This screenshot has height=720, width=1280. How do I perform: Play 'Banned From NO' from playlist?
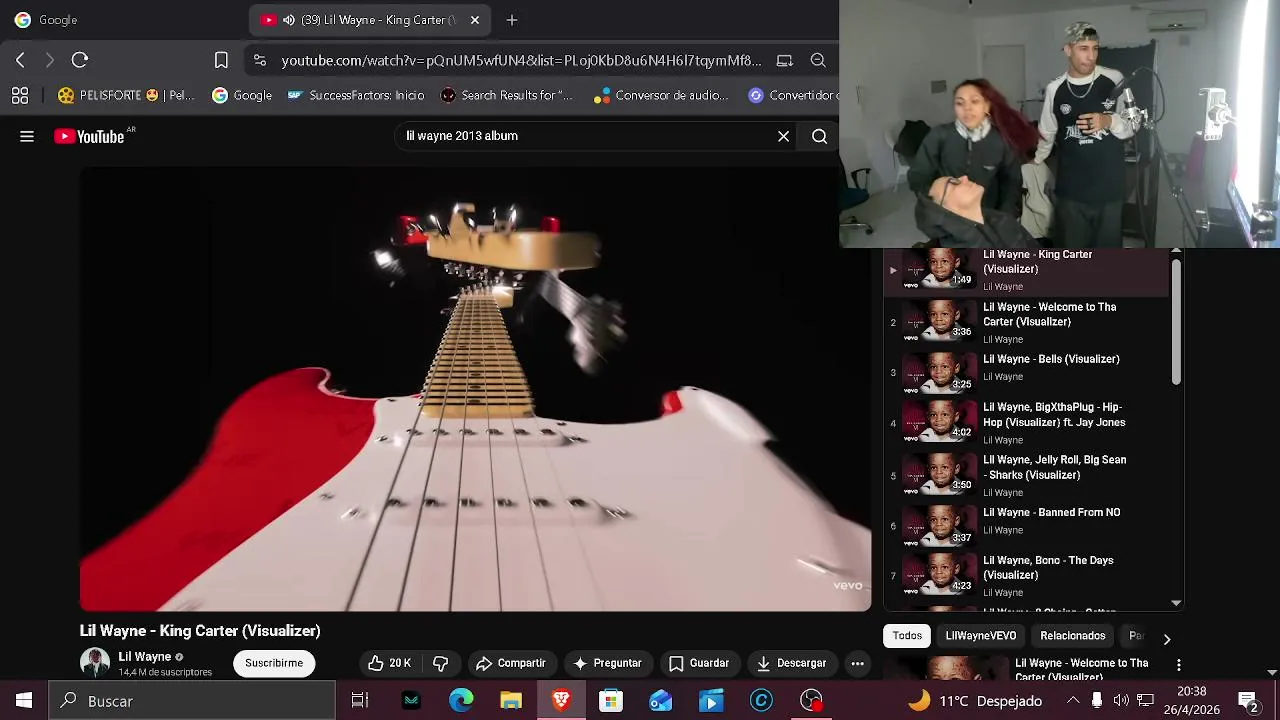tap(1026, 526)
